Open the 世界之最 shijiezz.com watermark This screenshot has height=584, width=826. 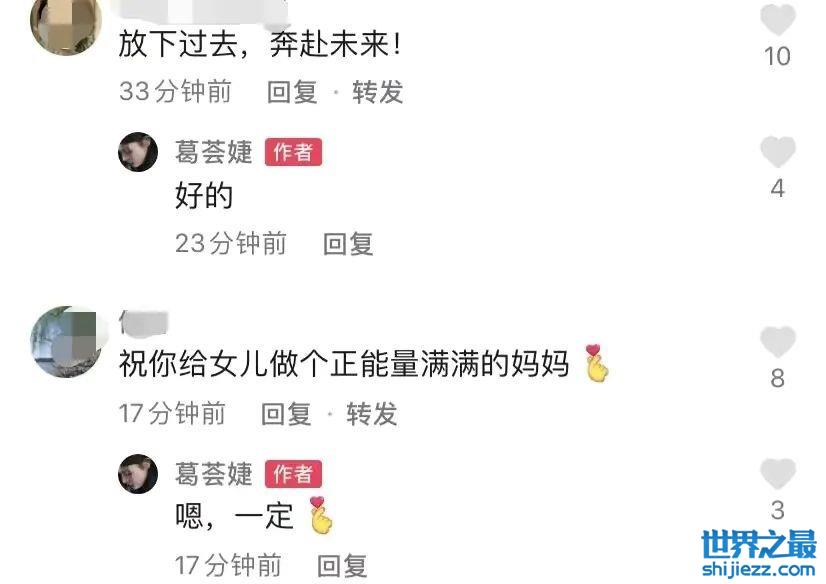click(x=759, y=553)
